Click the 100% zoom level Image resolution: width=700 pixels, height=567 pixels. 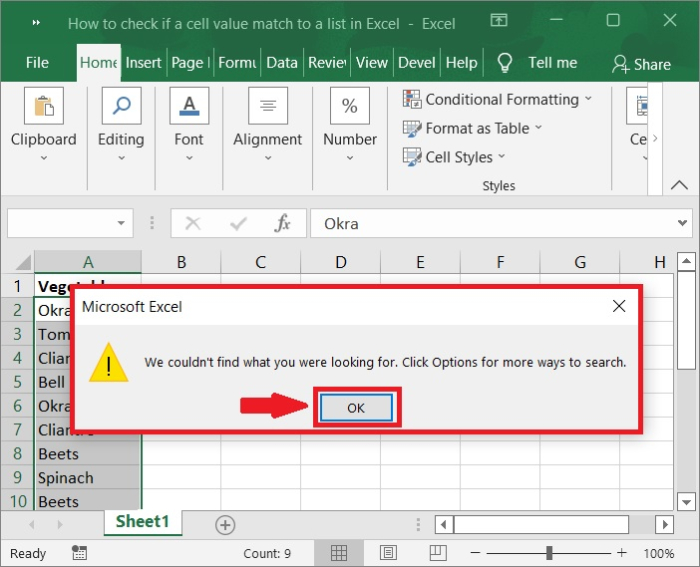click(x=658, y=554)
